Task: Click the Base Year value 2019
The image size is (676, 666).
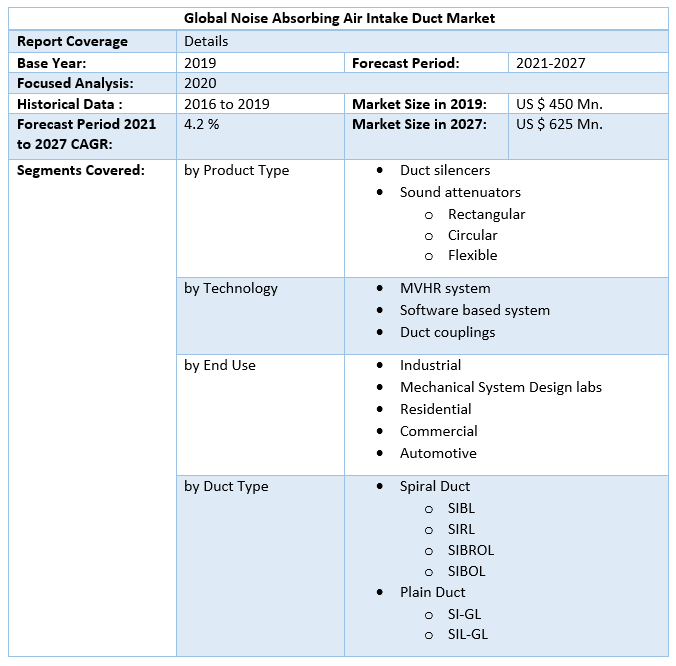Action: coord(200,62)
